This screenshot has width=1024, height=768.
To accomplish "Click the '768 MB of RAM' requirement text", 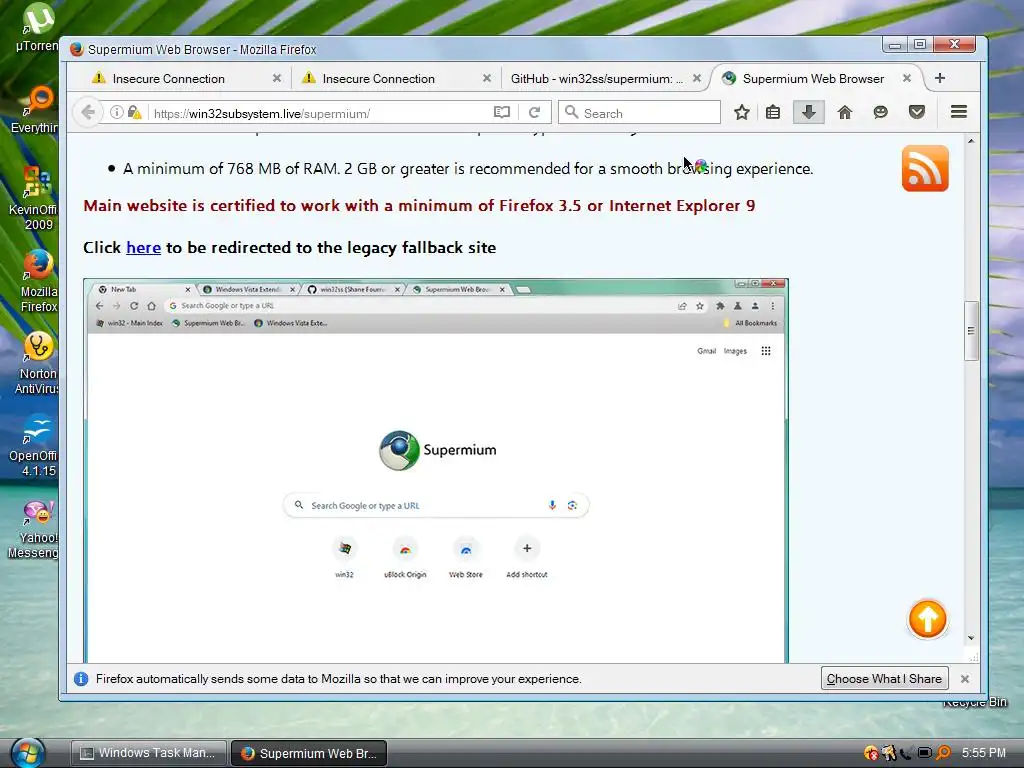I will [283, 168].
